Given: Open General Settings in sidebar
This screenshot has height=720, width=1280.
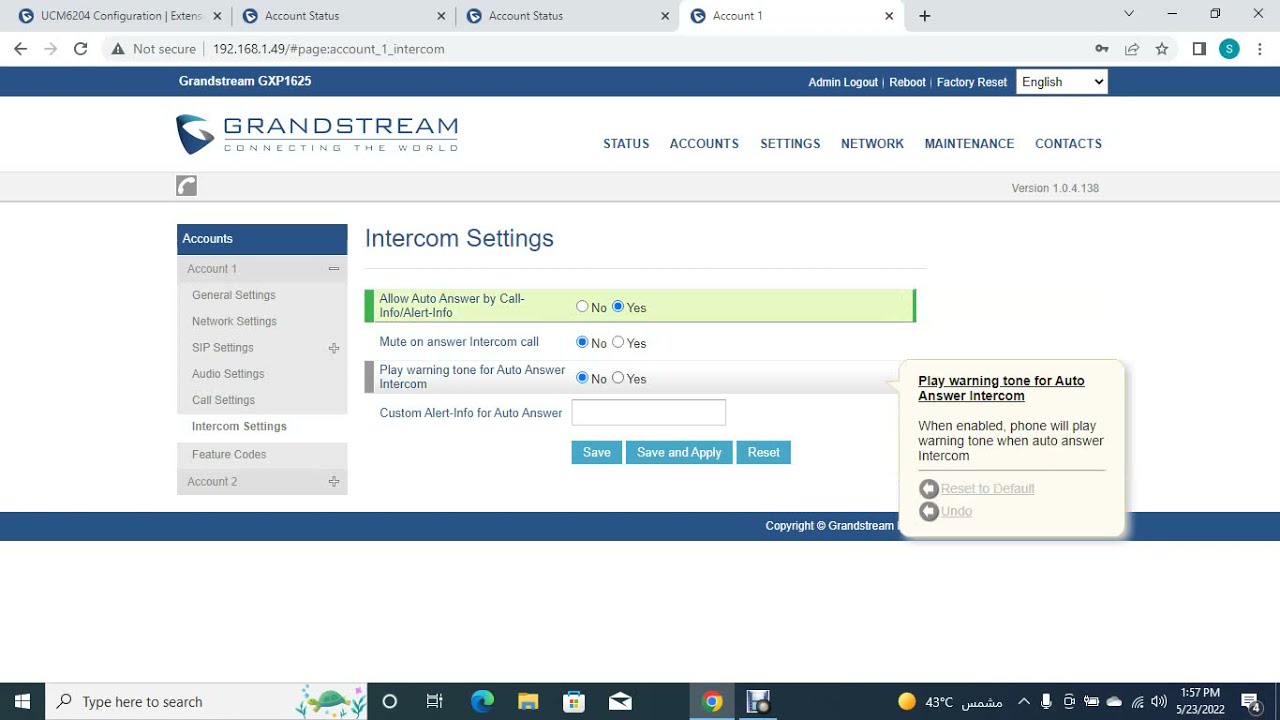Looking at the screenshot, I should [x=234, y=295].
